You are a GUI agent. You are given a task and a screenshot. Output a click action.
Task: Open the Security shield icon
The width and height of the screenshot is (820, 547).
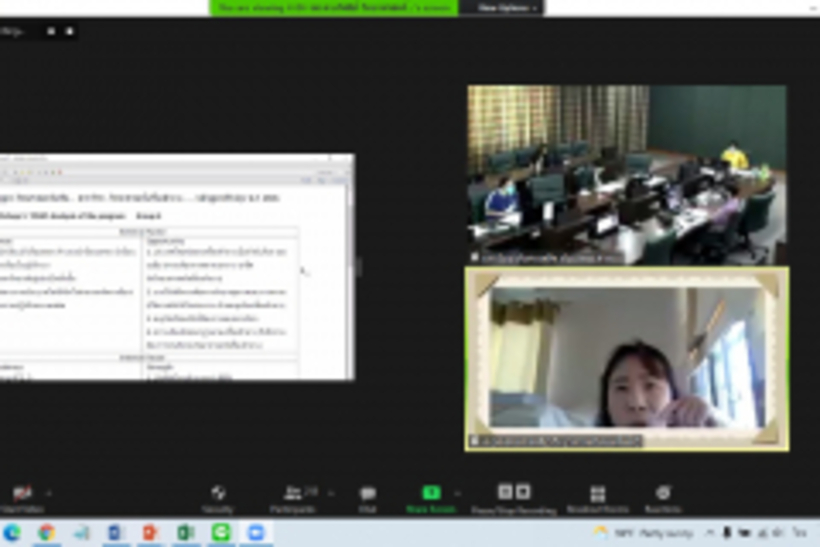coord(218,493)
